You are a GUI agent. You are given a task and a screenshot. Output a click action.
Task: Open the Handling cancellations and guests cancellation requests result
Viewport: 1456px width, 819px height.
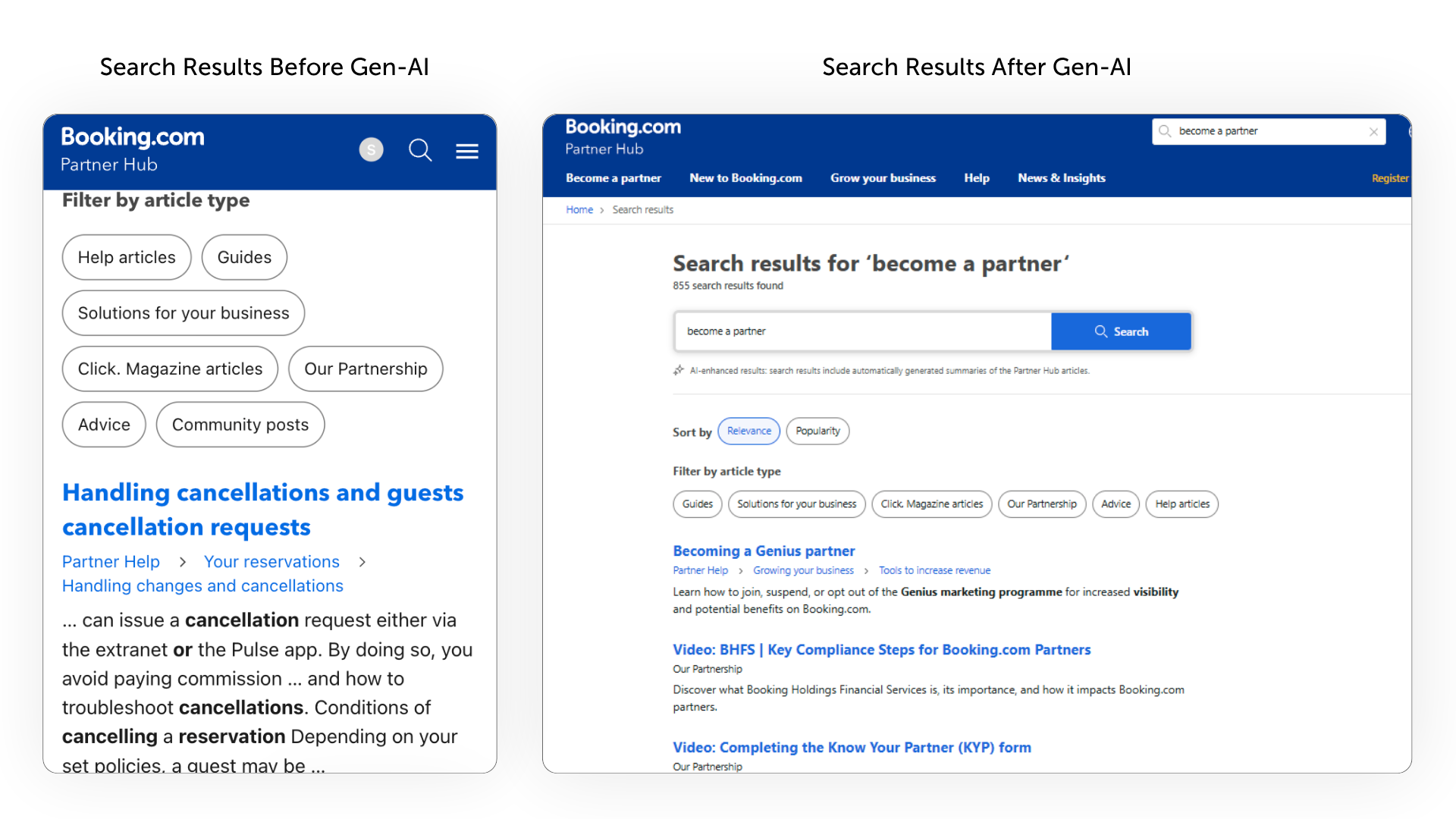point(262,510)
